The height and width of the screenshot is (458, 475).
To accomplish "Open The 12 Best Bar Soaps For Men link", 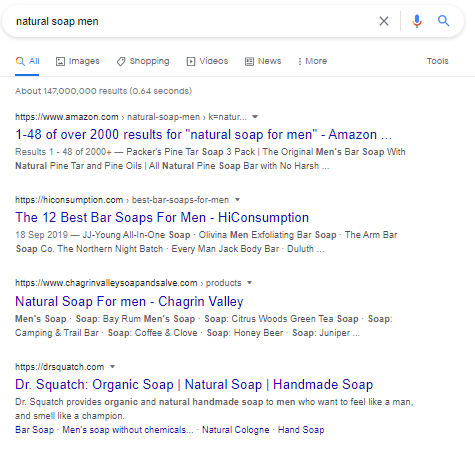I will coord(162,218).
